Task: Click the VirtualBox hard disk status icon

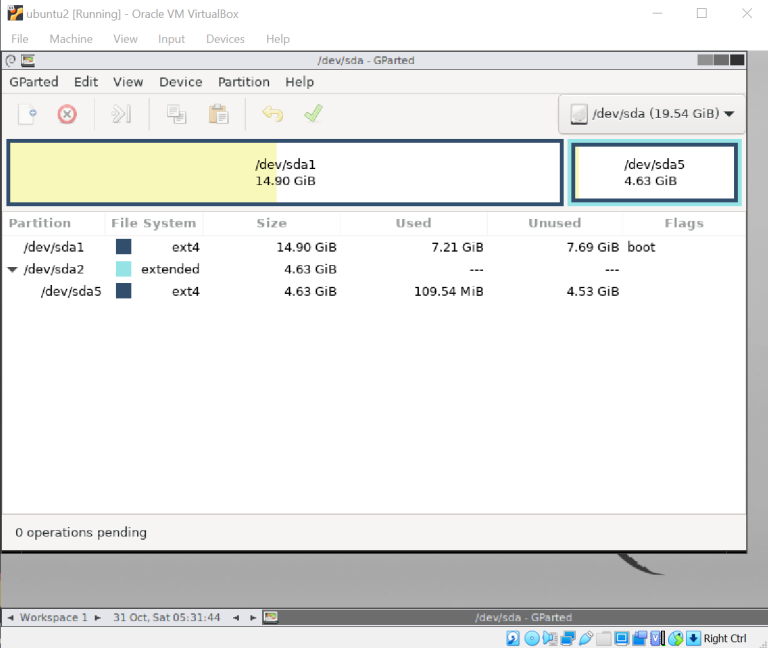Action: [512, 638]
